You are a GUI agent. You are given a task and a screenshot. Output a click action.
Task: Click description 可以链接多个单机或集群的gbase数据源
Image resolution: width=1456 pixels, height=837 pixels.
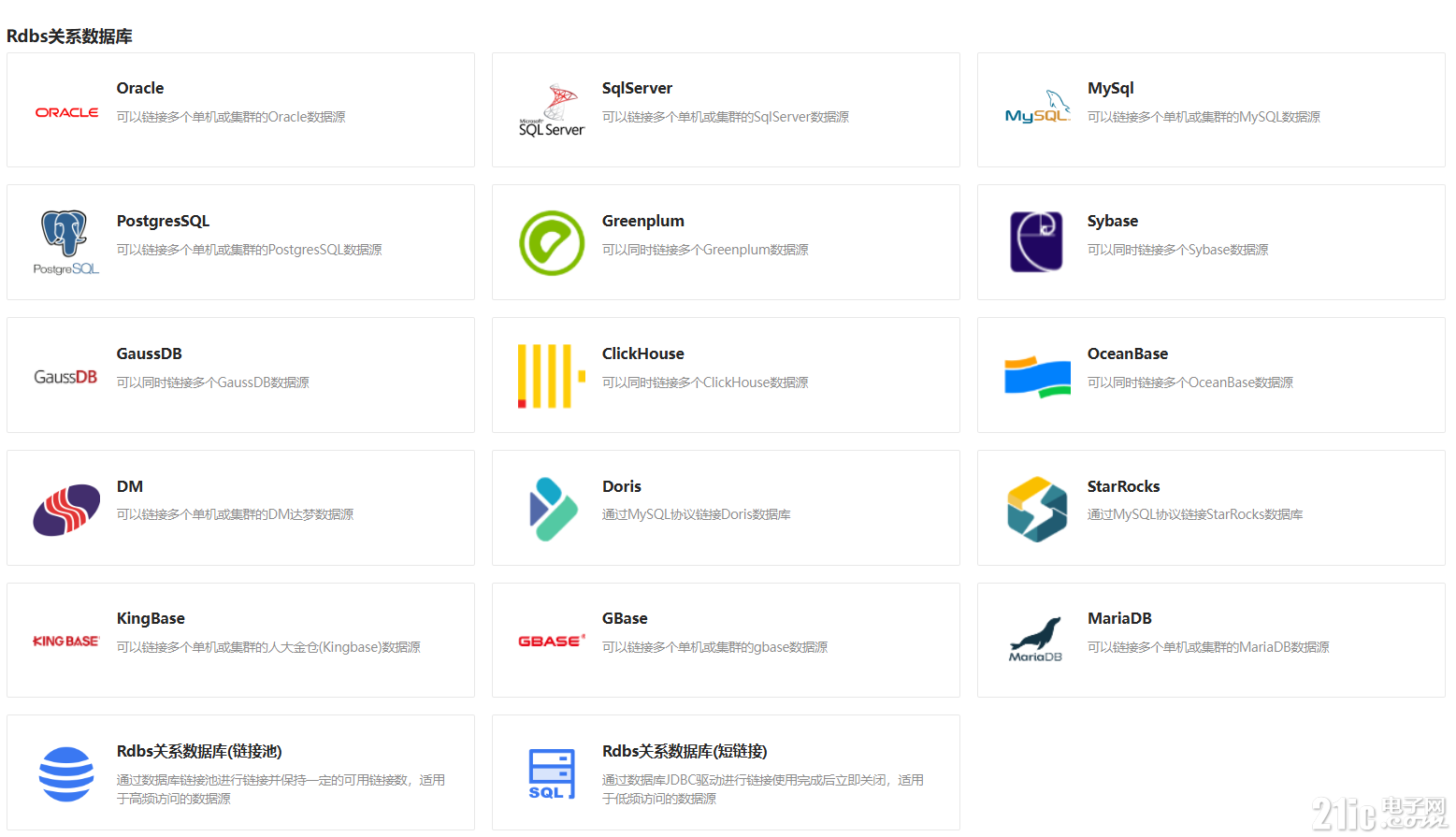(x=714, y=647)
